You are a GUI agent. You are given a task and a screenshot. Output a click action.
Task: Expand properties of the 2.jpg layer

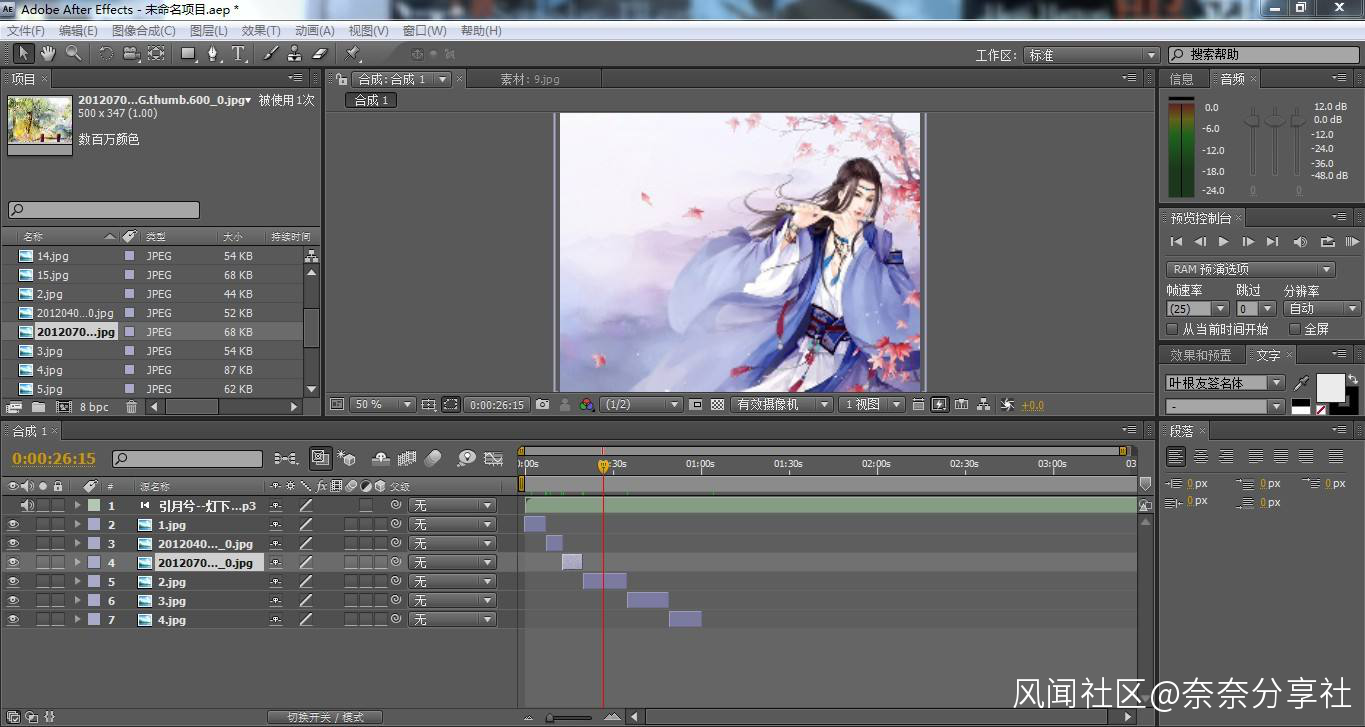coord(77,582)
